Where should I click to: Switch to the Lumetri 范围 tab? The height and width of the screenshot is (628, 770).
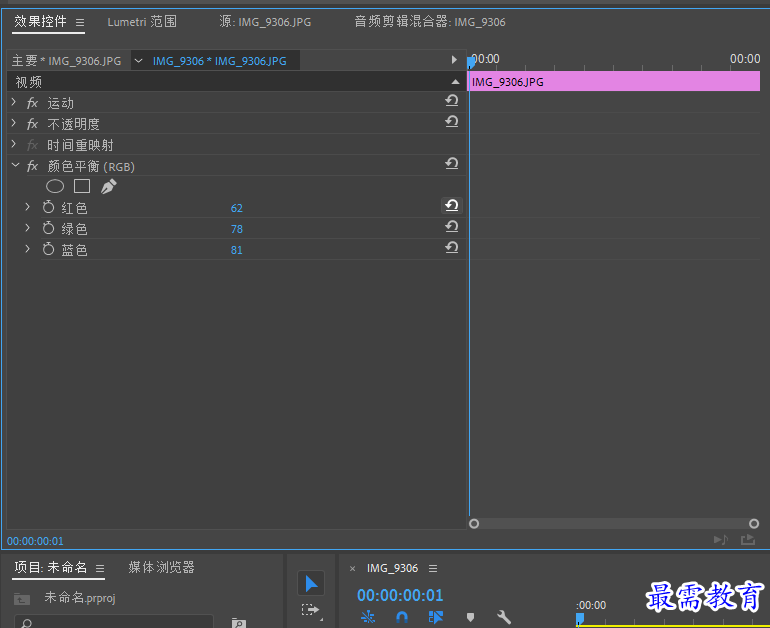pos(142,22)
